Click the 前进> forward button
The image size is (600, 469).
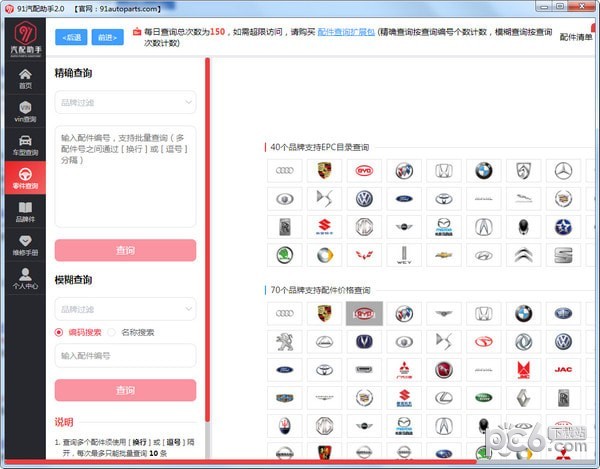point(108,37)
